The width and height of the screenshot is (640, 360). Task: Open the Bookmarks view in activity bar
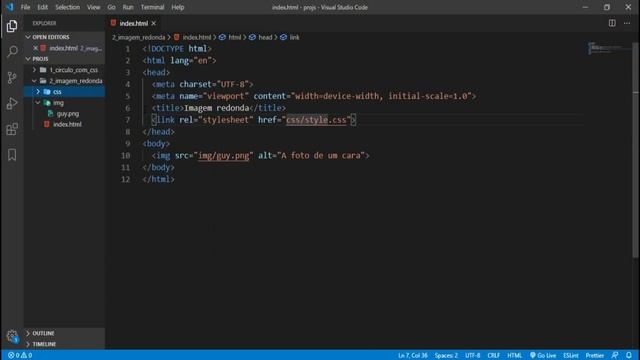(12, 155)
